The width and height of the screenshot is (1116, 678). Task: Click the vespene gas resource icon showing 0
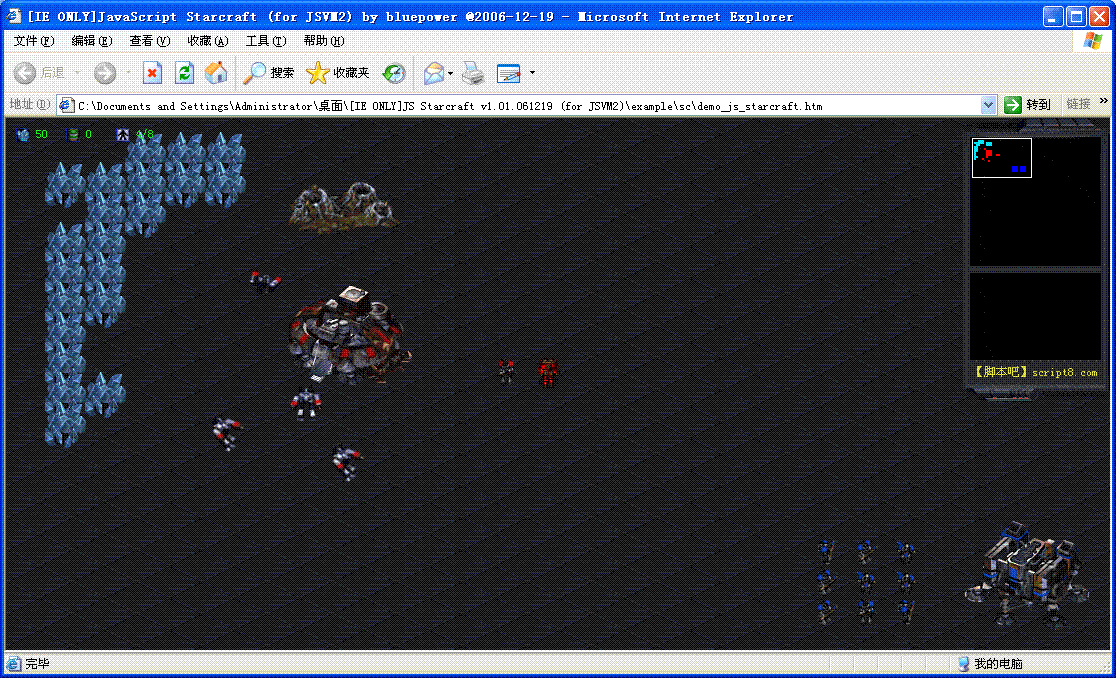[73, 134]
